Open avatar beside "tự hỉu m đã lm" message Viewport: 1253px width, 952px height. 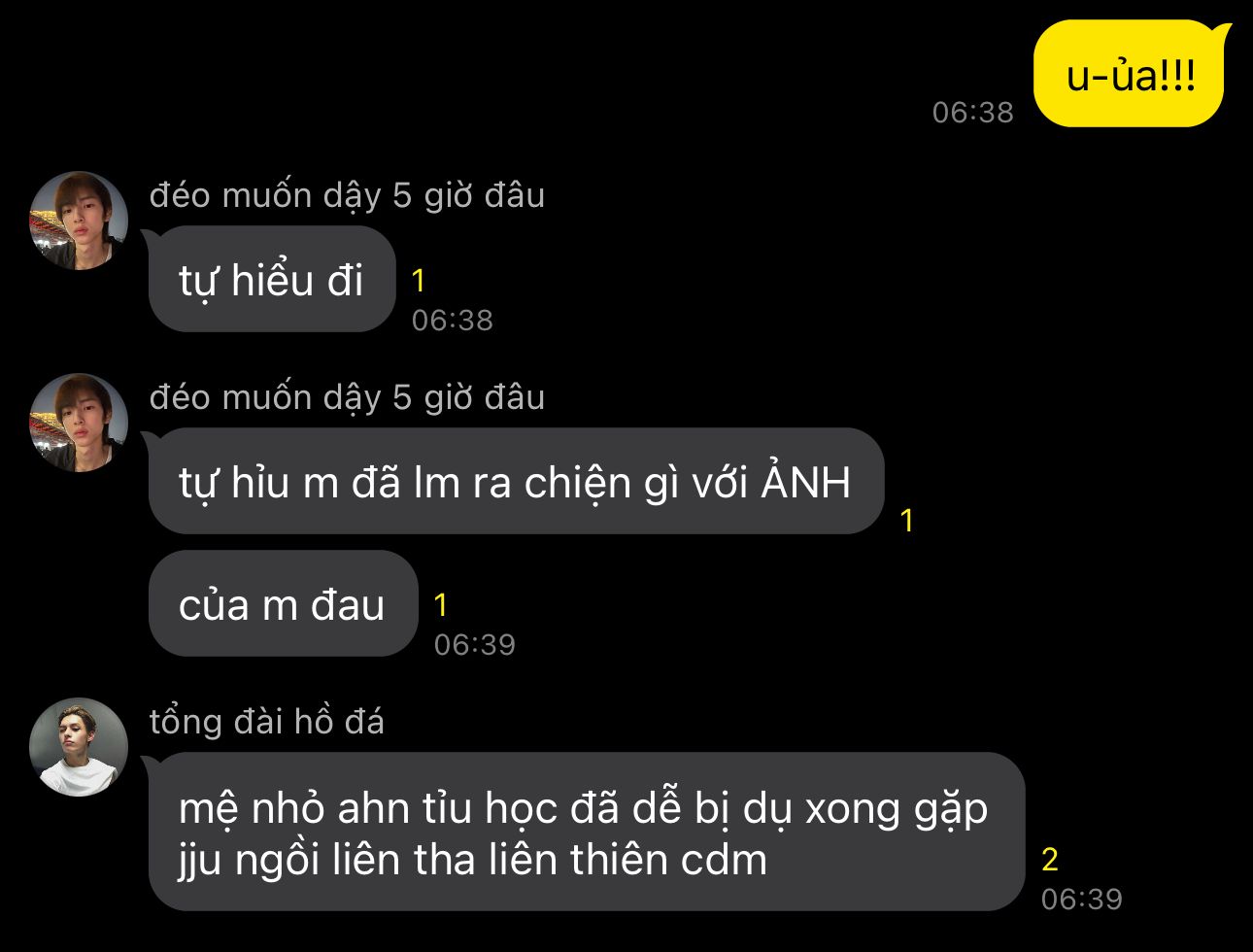pyautogui.click(x=79, y=423)
